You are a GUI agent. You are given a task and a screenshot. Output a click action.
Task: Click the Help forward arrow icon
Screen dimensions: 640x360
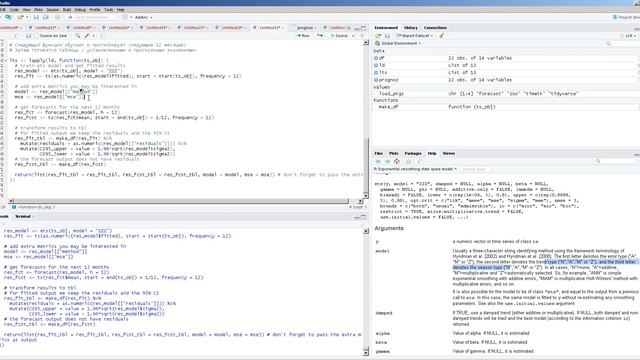tap(387, 162)
